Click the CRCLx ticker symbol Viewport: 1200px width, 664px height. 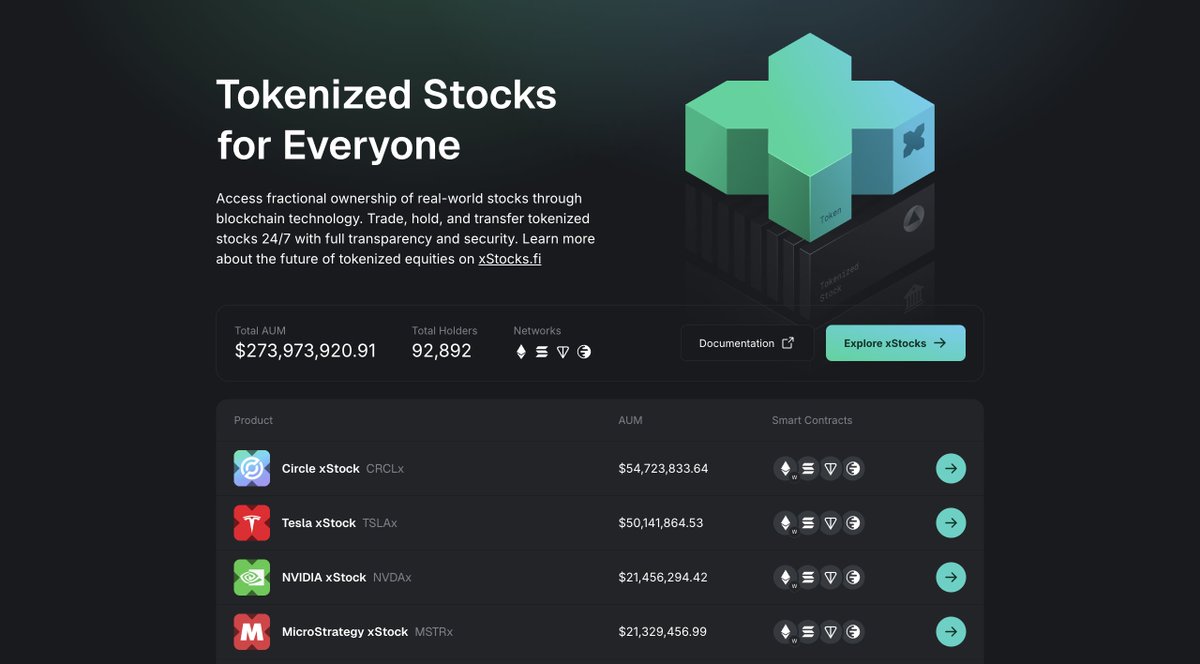click(x=385, y=468)
